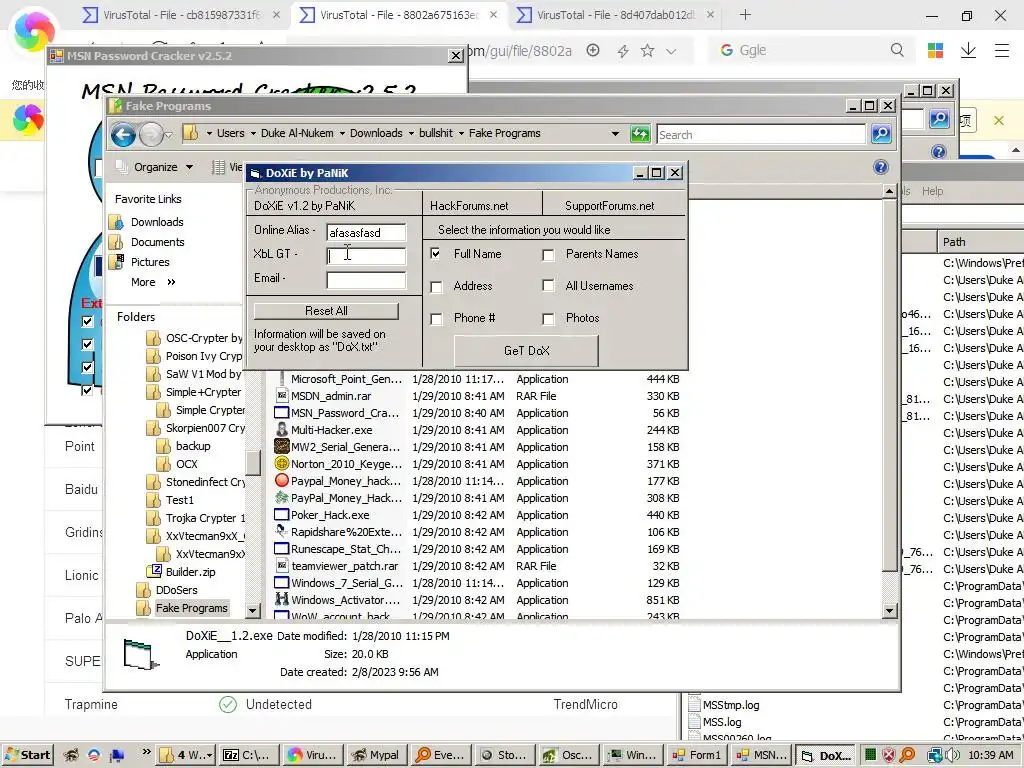Open the Start menu
Image resolution: width=1024 pixels, height=768 pixels.
tap(27, 755)
